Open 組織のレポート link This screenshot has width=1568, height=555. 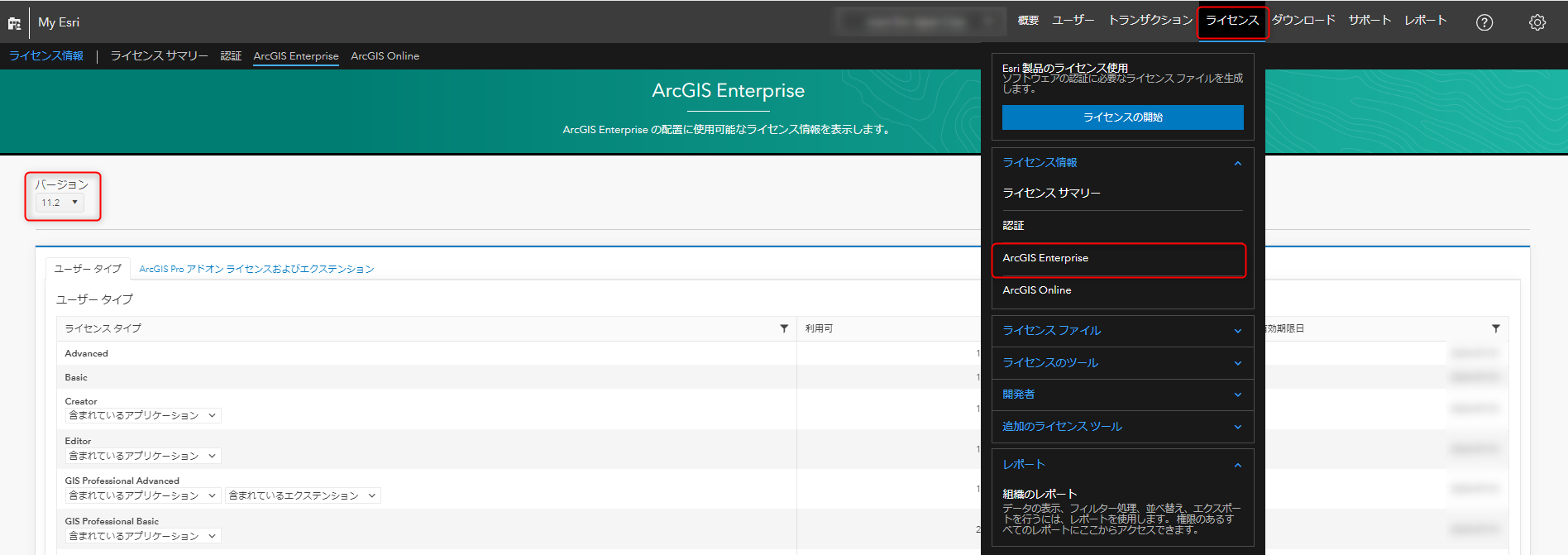click(x=1040, y=494)
